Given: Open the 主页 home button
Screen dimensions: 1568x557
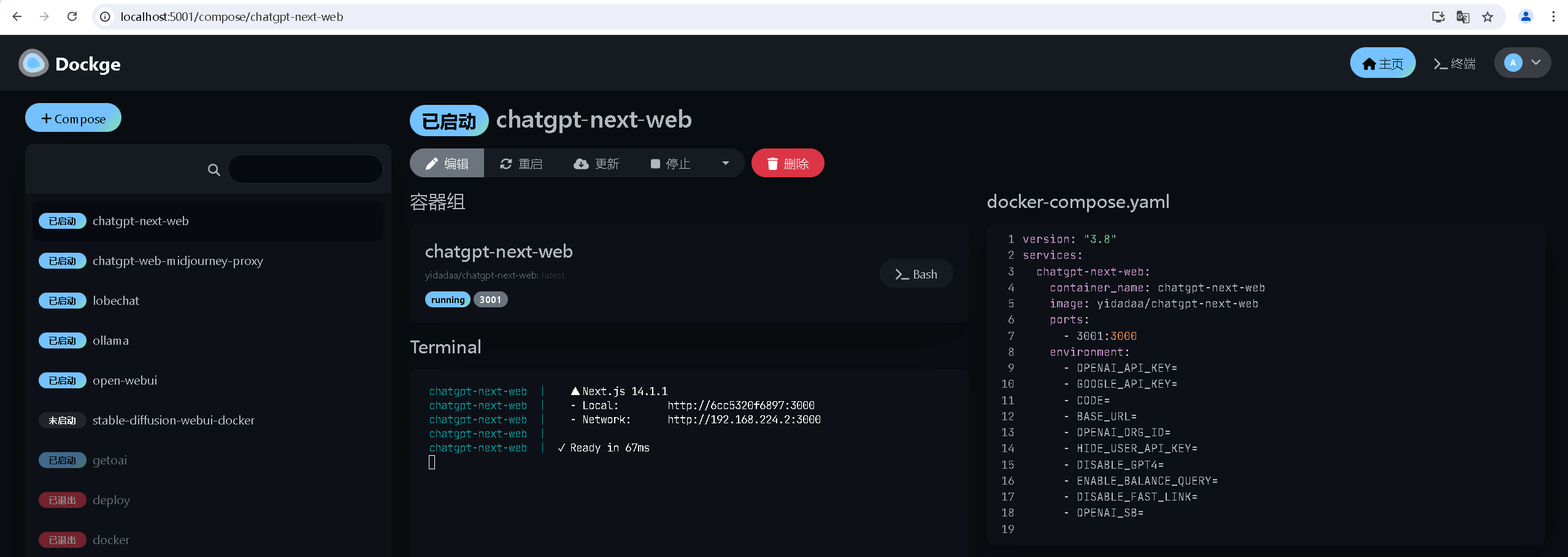Looking at the screenshot, I should [x=1383, y=63].
